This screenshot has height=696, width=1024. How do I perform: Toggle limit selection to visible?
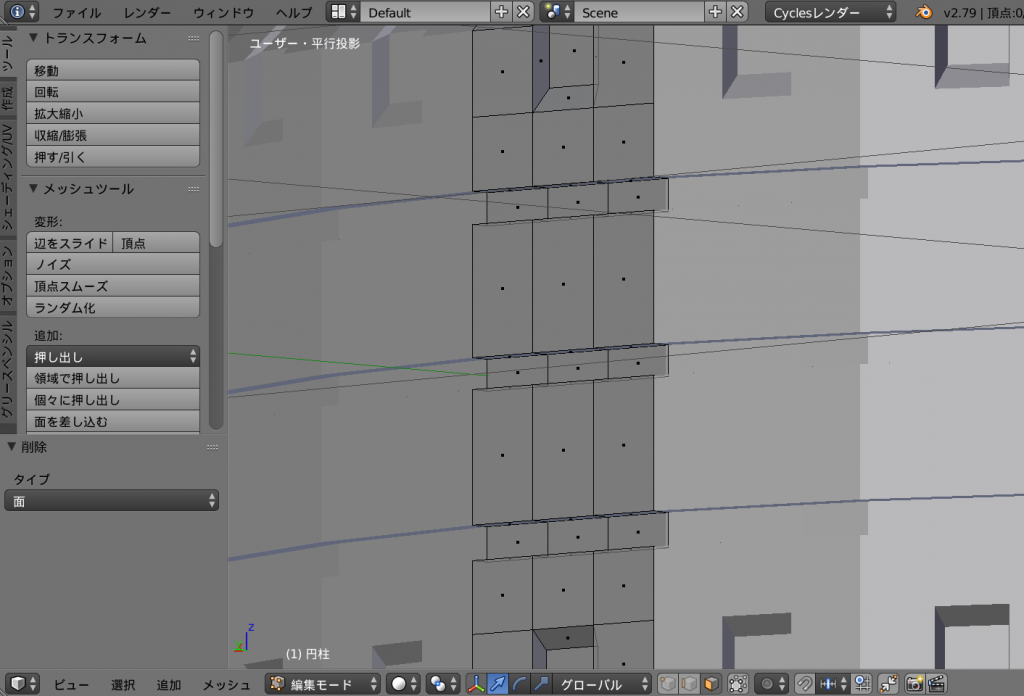coord(738,685)
